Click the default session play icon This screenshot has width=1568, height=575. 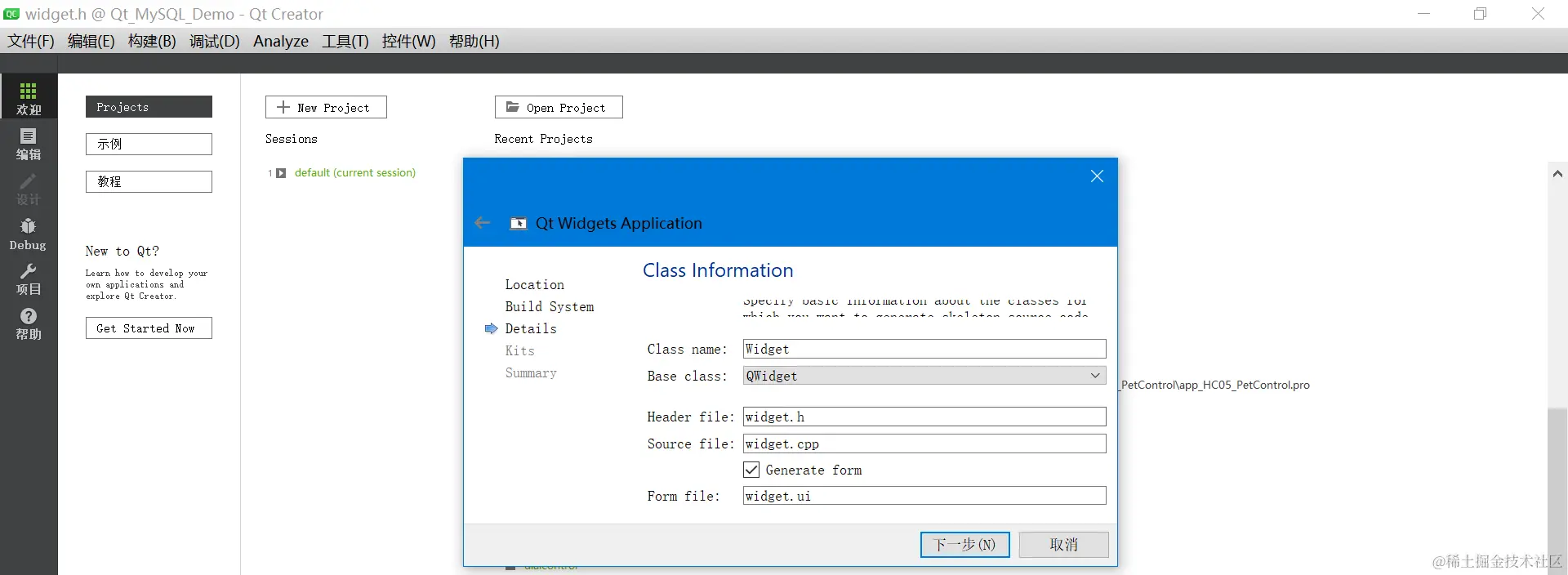(x=281, y=173)
